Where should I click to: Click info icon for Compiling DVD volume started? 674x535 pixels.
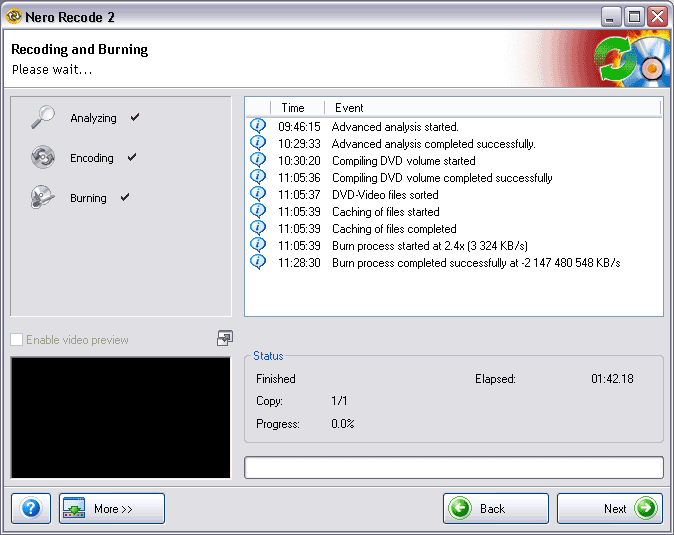(x=258, y=160)
